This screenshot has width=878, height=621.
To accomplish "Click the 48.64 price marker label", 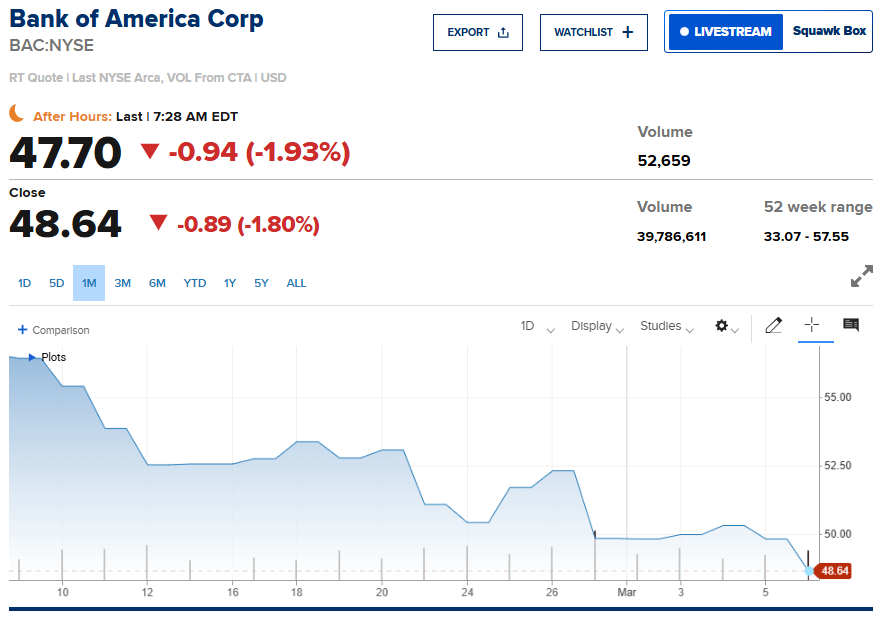I will (834, 571).
